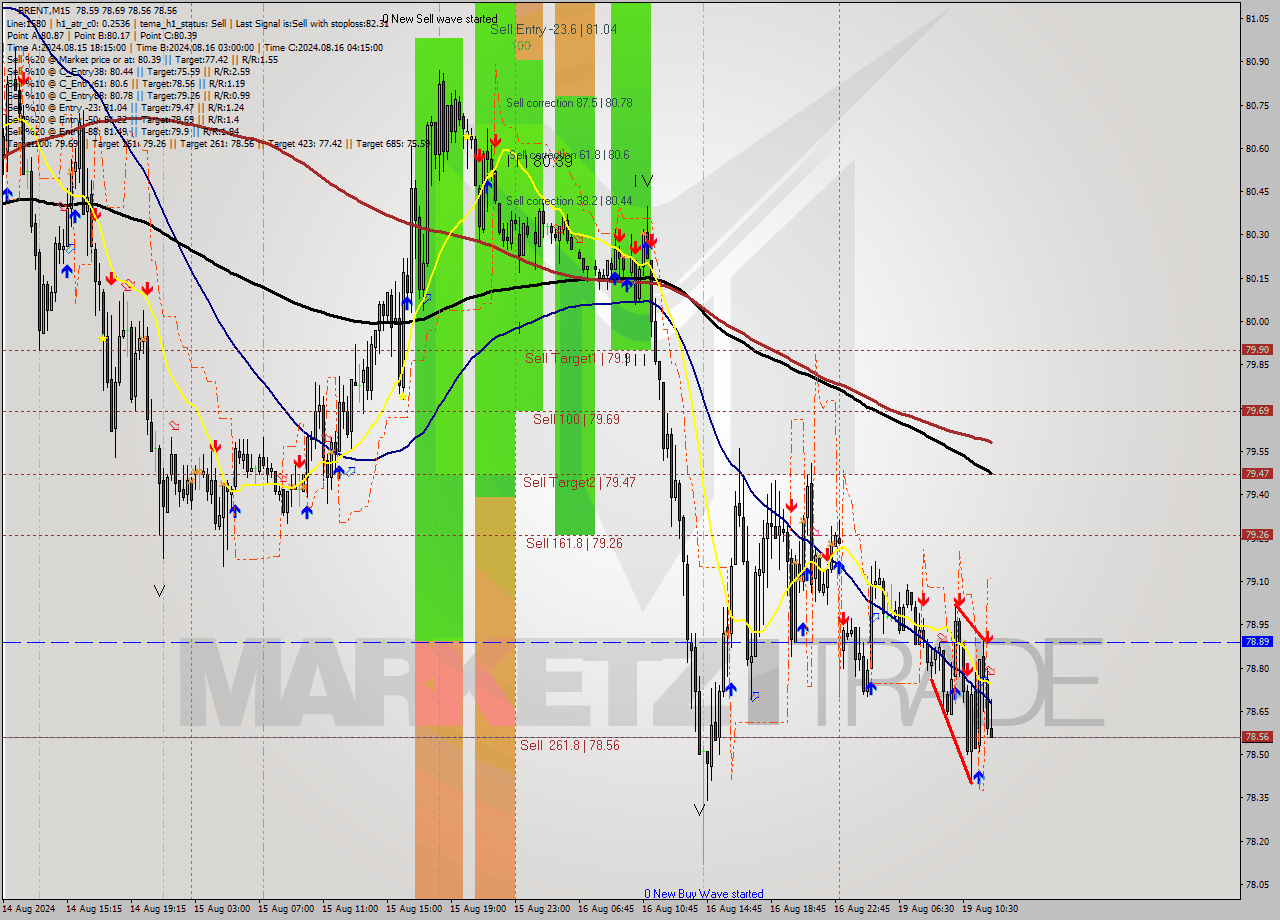Click the red 79.90 price tag
Image resolution: width=1280 pixels, height=920 pixels.
point(1257,350)
